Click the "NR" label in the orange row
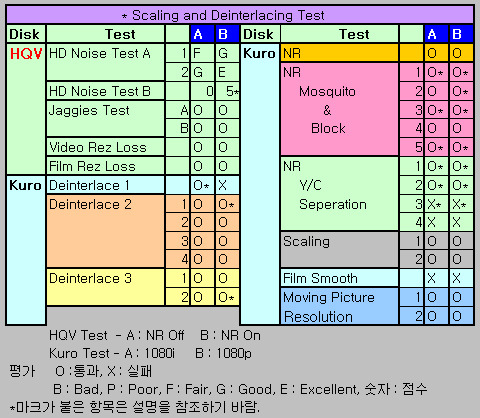Image resolution: width=480 pixels, height=418 pixels. coord(292,53)
